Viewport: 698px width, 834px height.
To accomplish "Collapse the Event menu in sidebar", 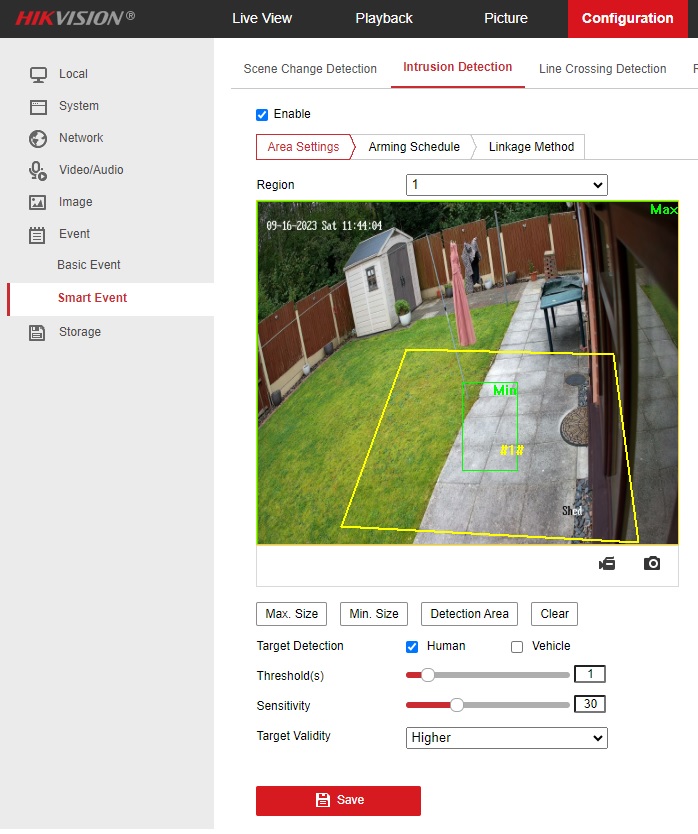I will pyautogui.click(x=74, y=234).
